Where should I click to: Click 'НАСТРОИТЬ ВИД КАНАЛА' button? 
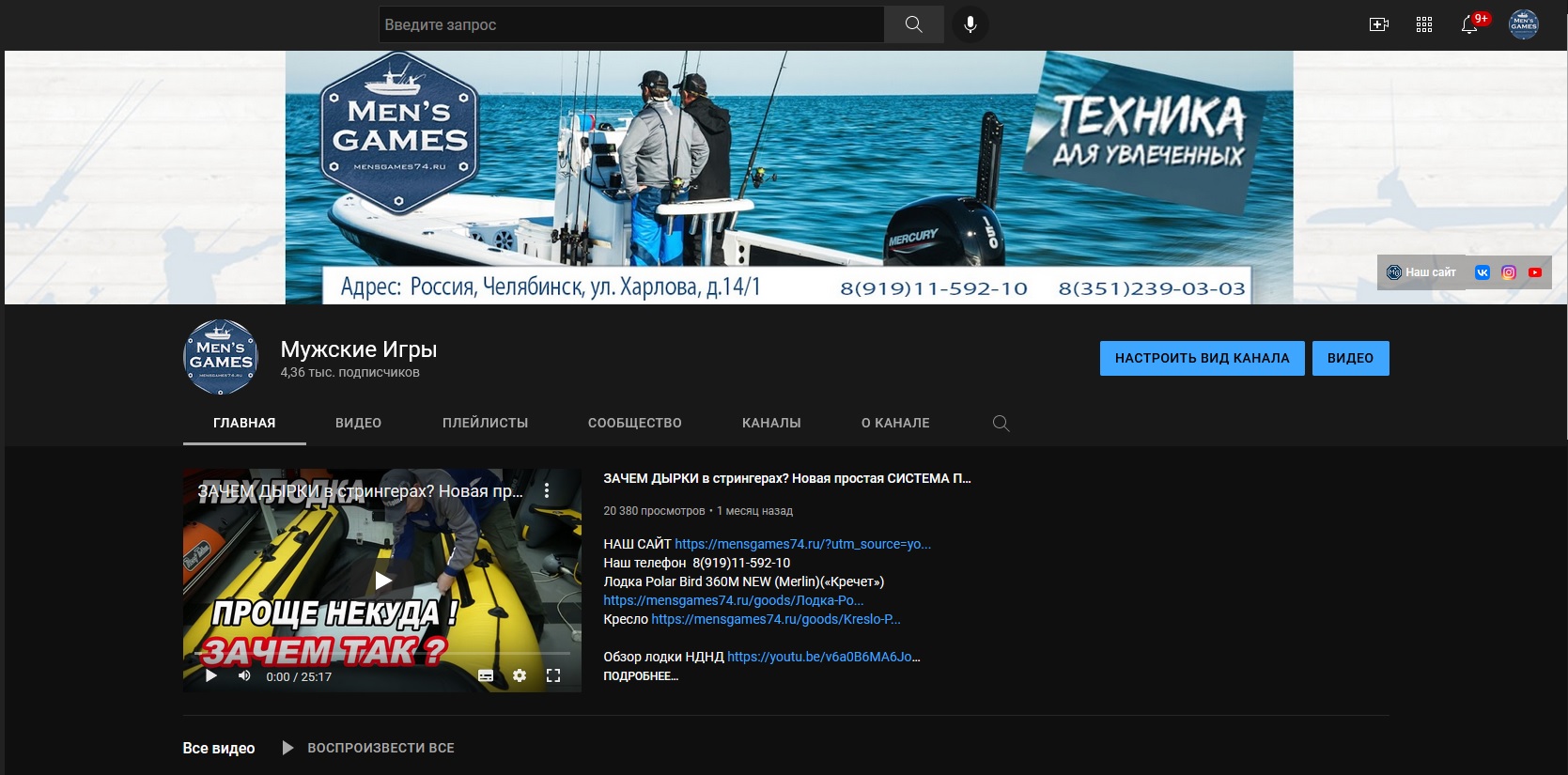click(x=1203, y=358)
